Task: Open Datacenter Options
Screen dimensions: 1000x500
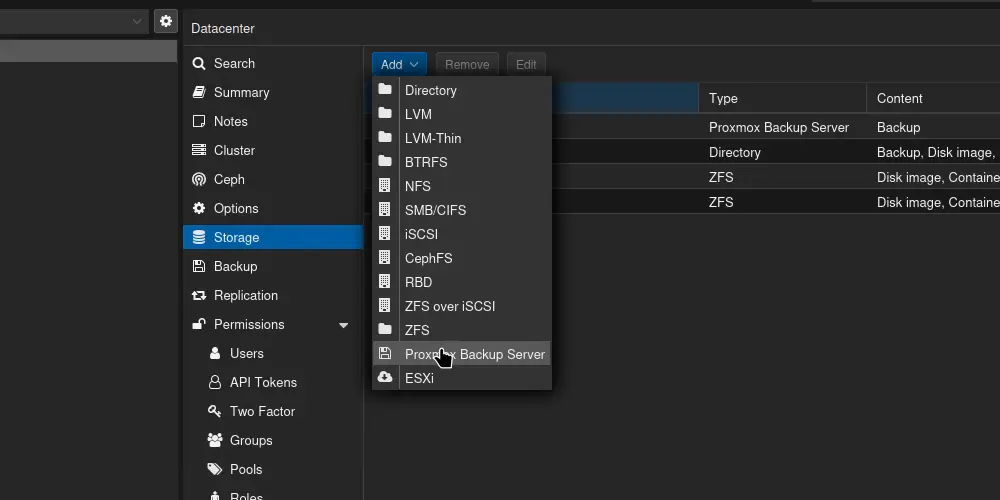Action: 273,209
